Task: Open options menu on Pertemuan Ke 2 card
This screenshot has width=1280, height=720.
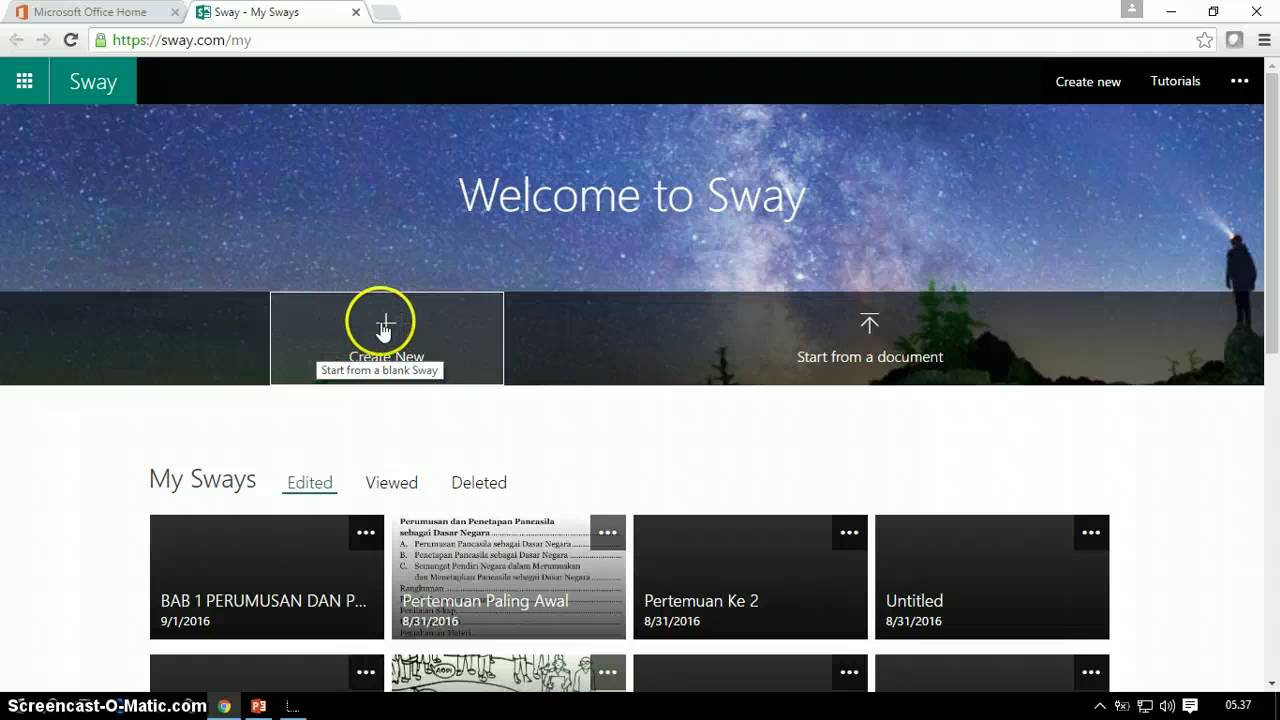Action: coord(849,533)
